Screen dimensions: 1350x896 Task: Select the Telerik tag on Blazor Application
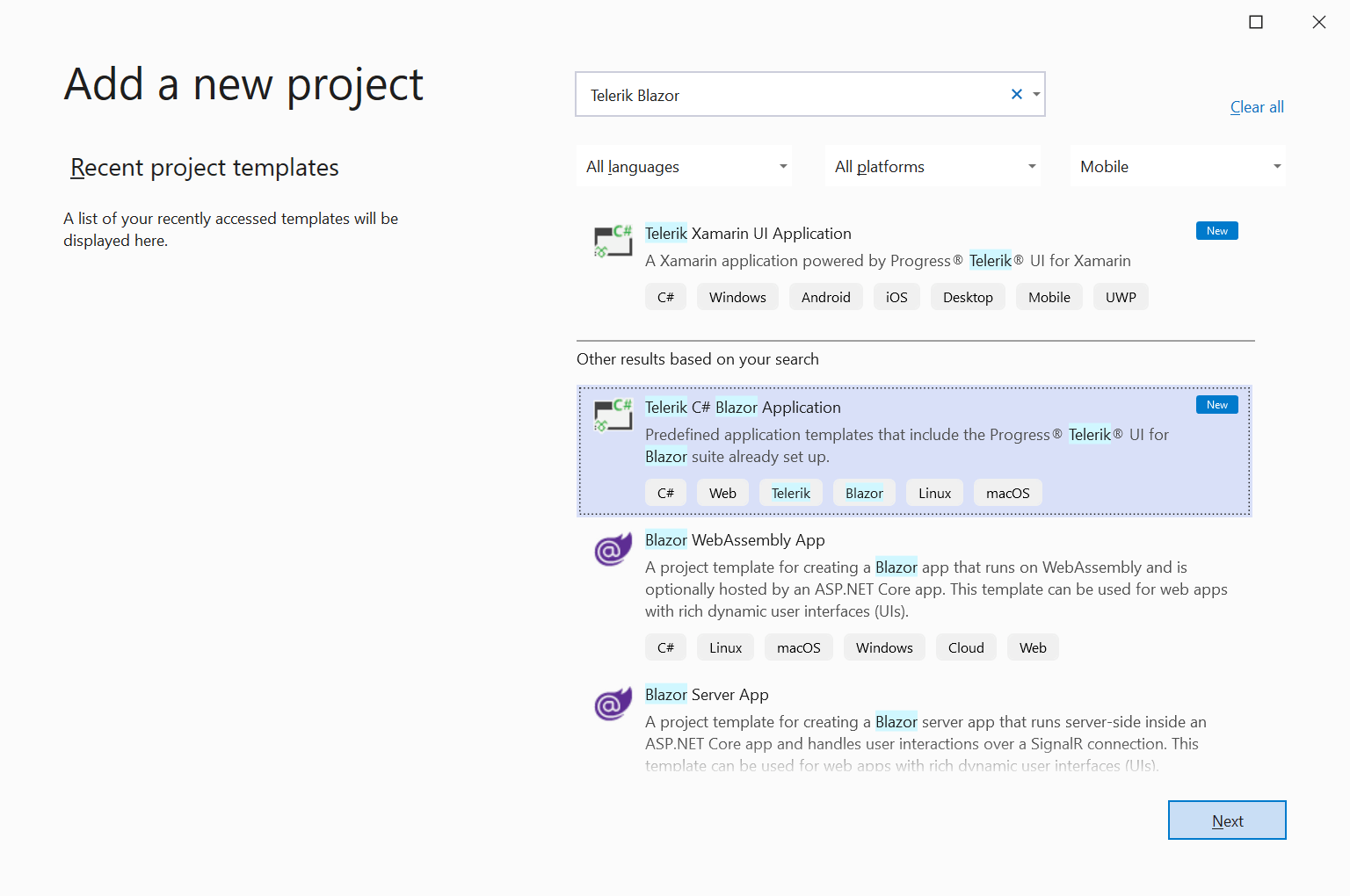pyautogui.click(x=790, y=492)
